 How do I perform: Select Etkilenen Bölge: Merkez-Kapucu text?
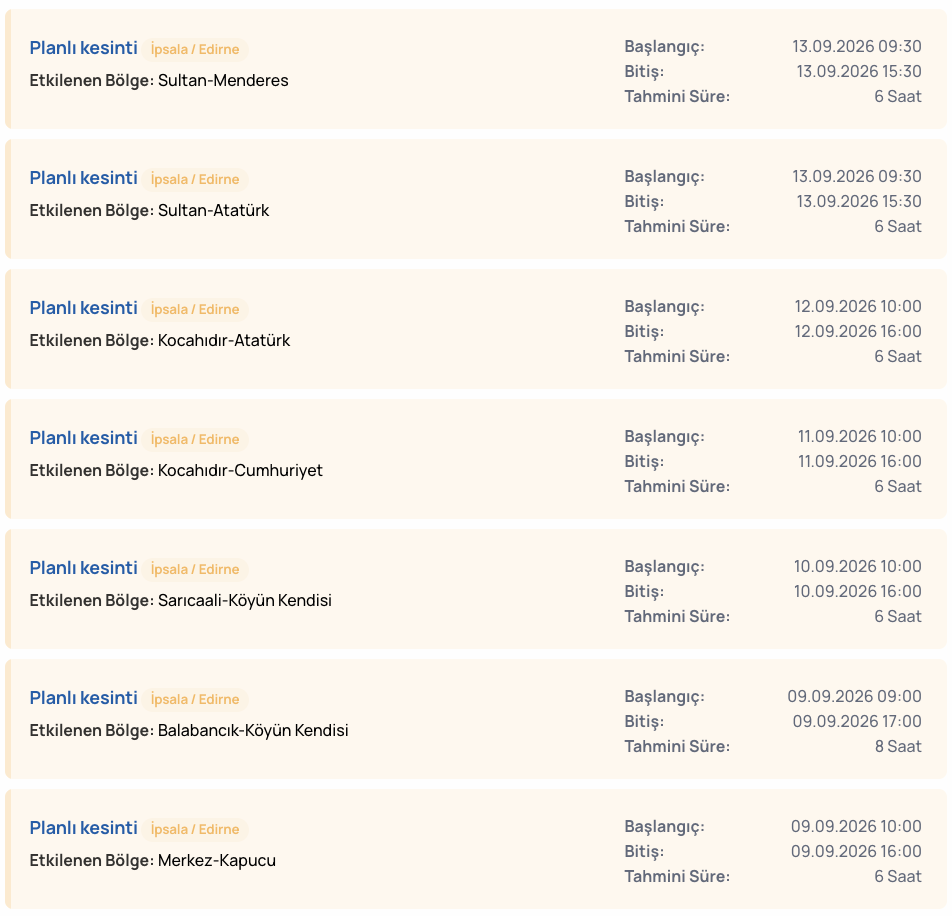coord(152,860)
